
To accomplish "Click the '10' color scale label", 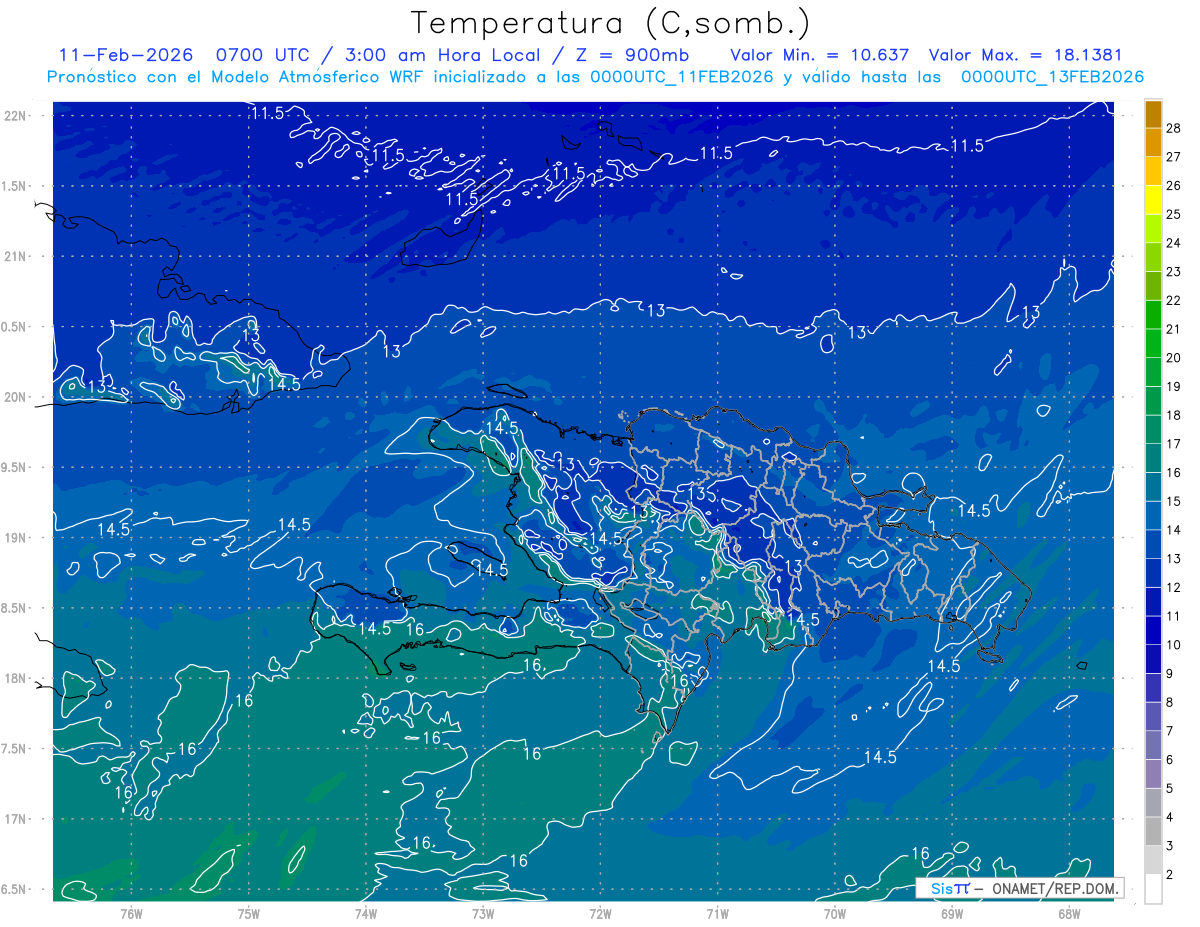I will (1174, 645).
